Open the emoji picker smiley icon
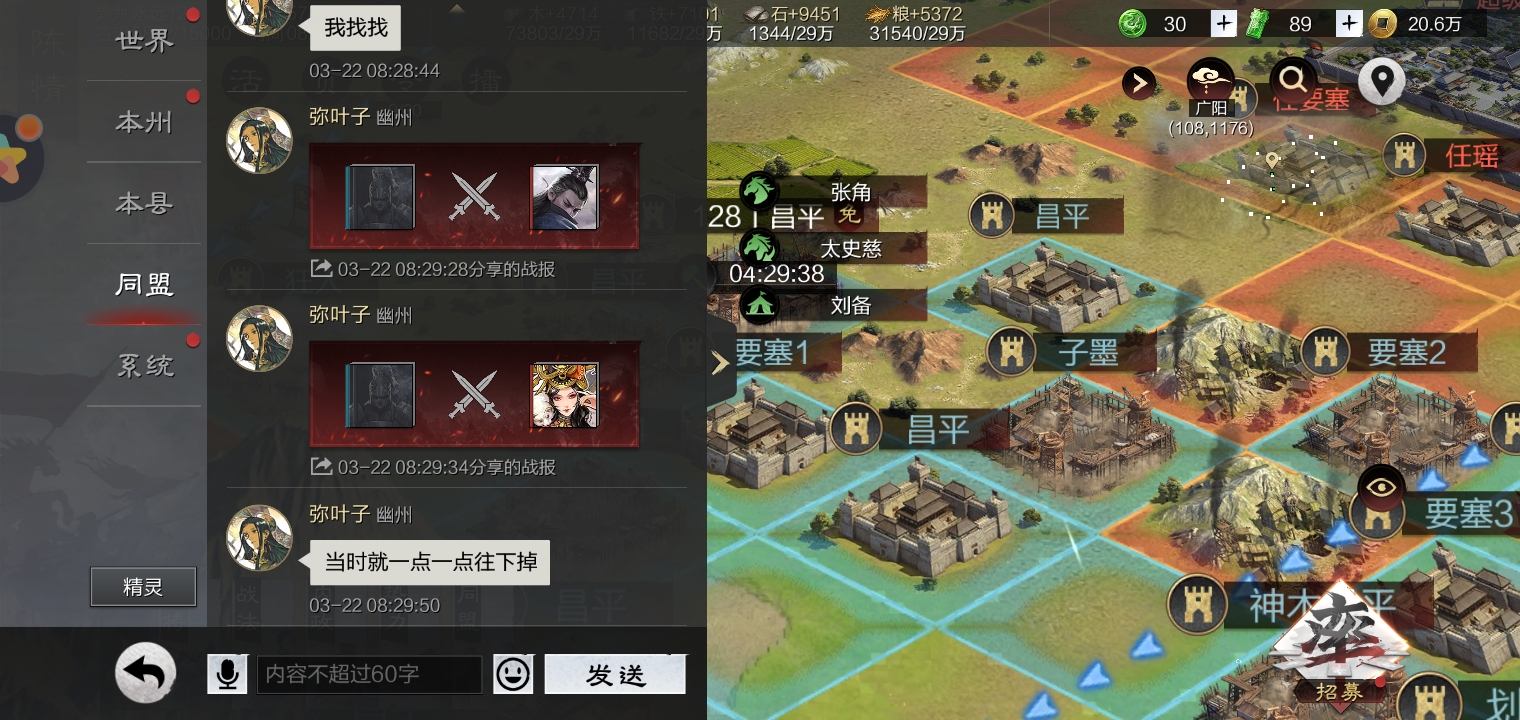The width and height of the screenshot is (1520, 720). (x=514, y=674)
